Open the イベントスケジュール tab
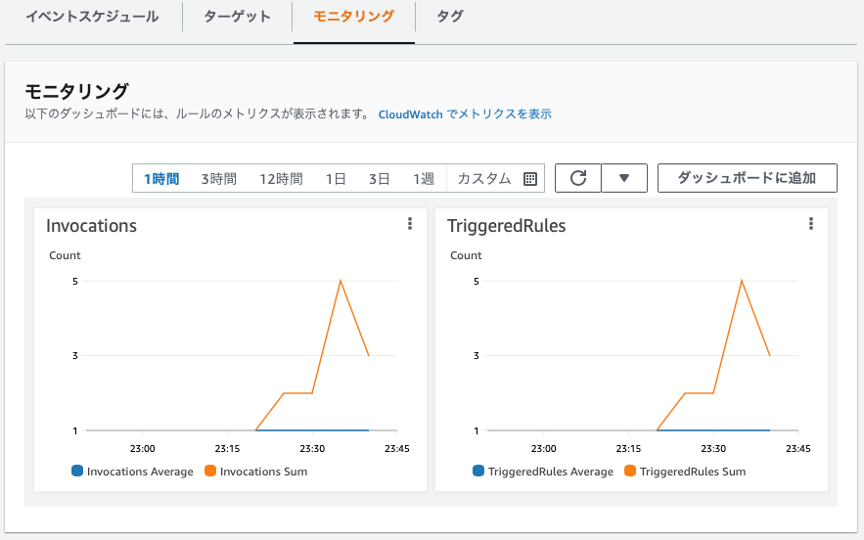Screen dimensions: 864x540 click(x=92, y=17)
